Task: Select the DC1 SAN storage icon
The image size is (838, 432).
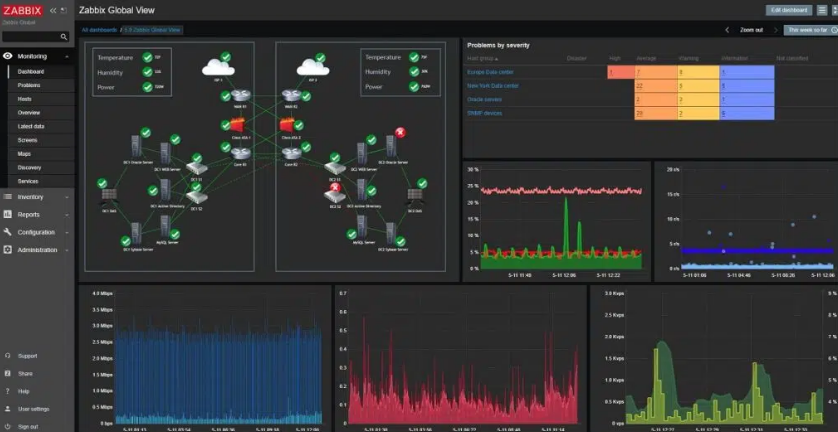Action: click(110, 196)
